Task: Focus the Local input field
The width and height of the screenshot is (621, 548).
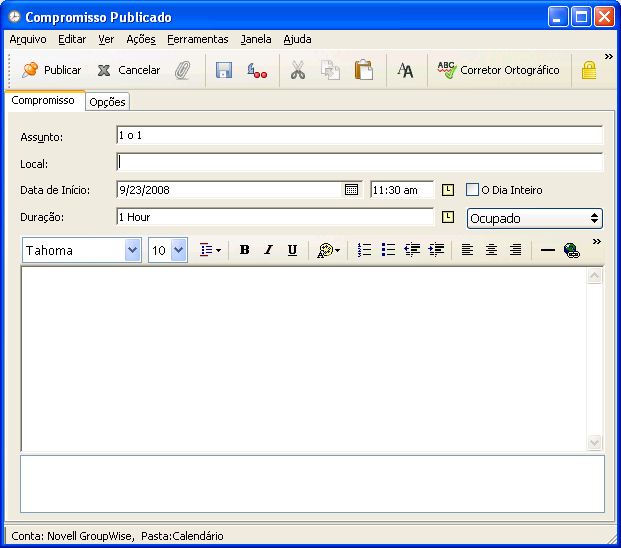Action: [360, 162]
